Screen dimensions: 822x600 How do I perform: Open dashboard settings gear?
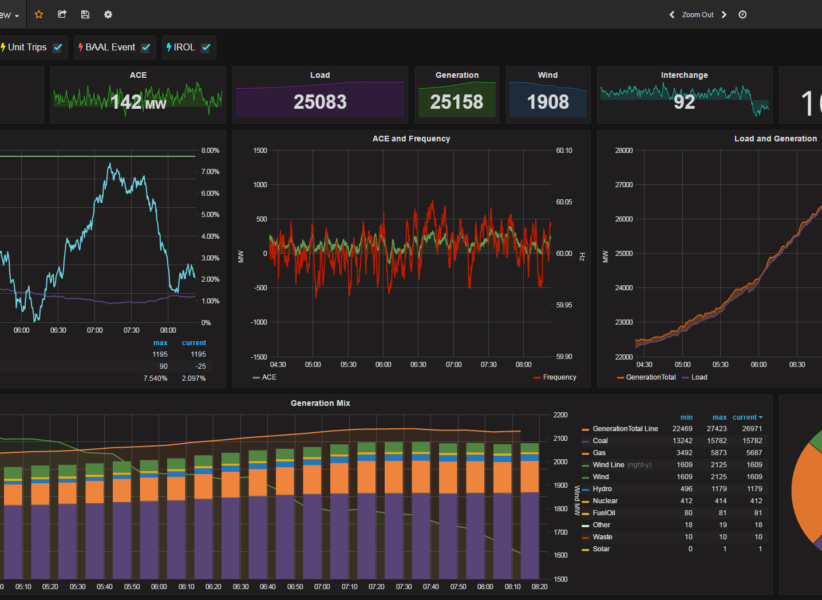[x=108, y=14]
